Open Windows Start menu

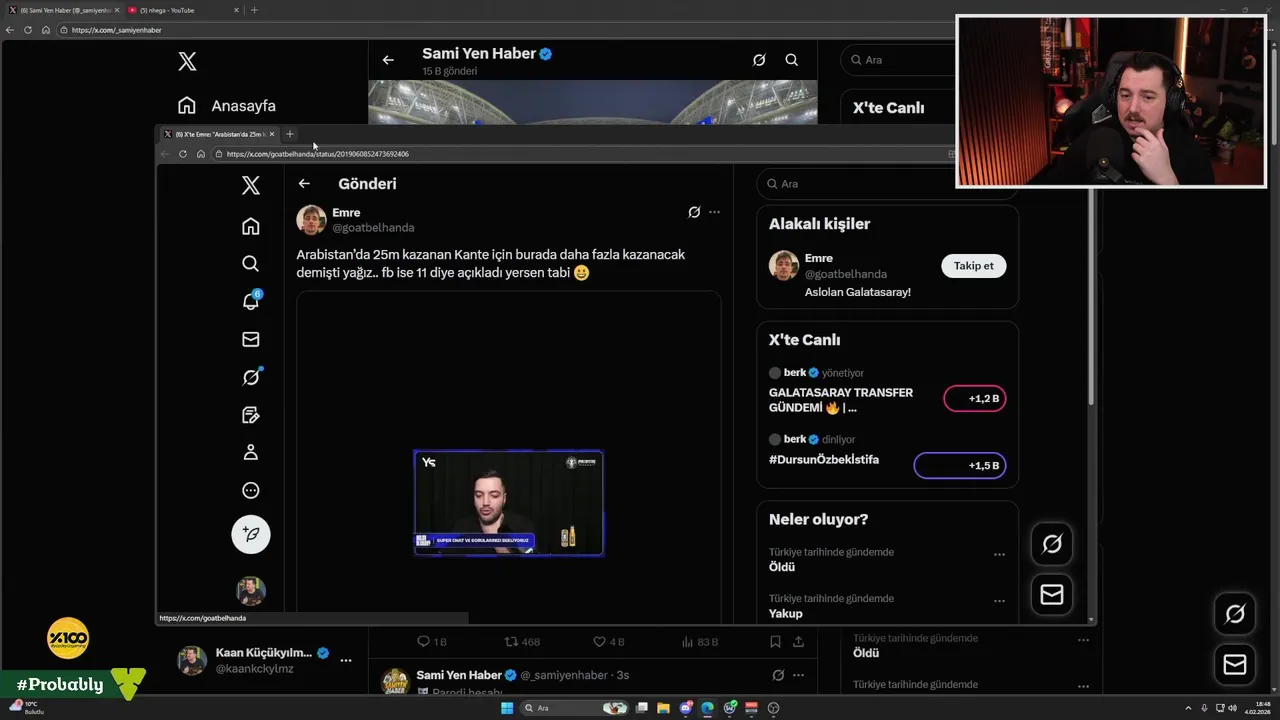507,708
